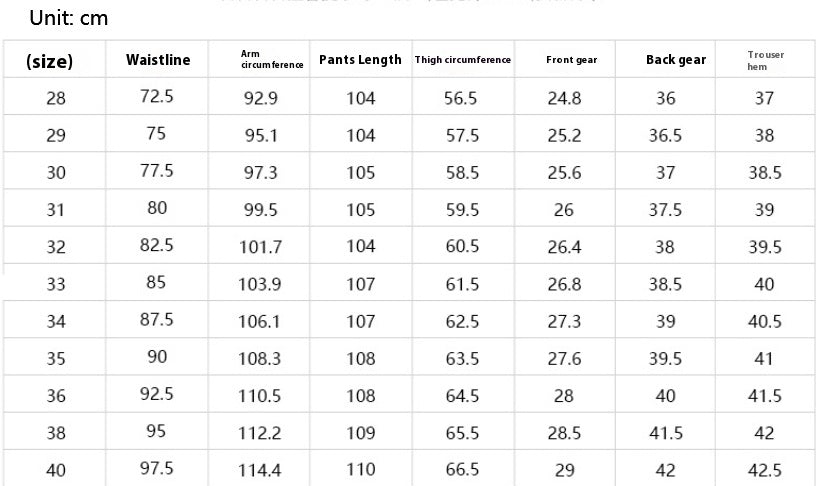Select the Thigh circumference header cell
Viewport: 816px width, 486px height.
[463, 60]
